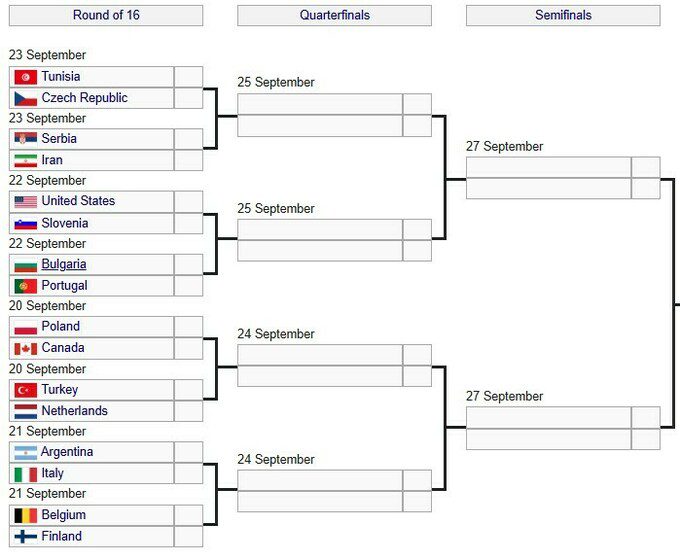Click the Turkey flag icon

pos(26,390)
